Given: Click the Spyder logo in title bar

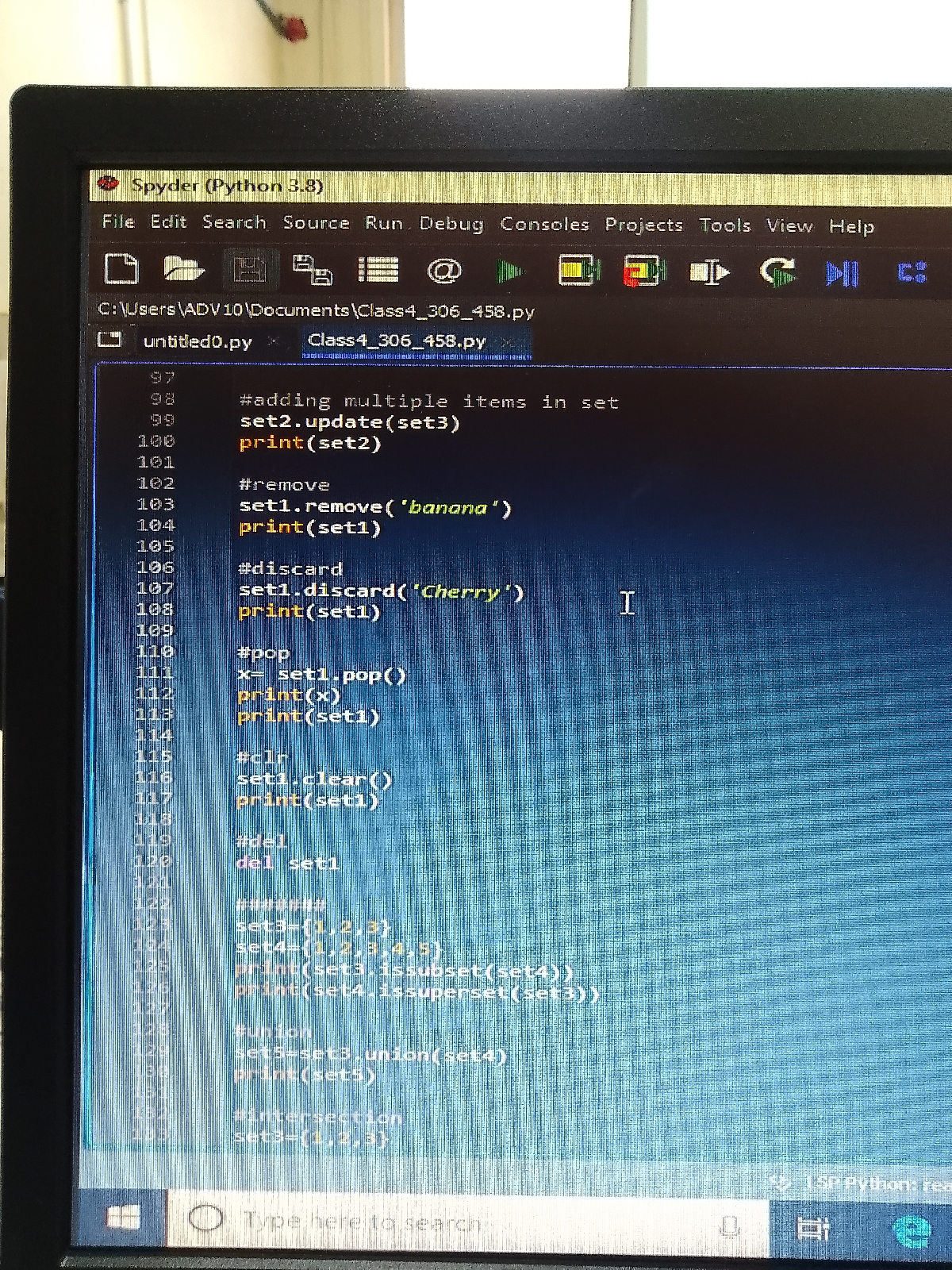Looking at the screenshot, I should (108, 185).
